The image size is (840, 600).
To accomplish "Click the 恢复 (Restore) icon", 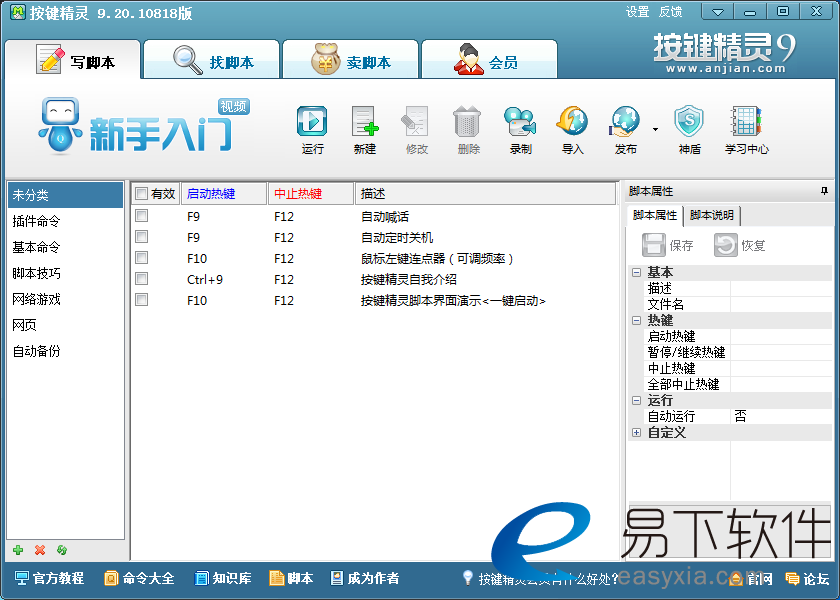I will (x=726, y=245).
